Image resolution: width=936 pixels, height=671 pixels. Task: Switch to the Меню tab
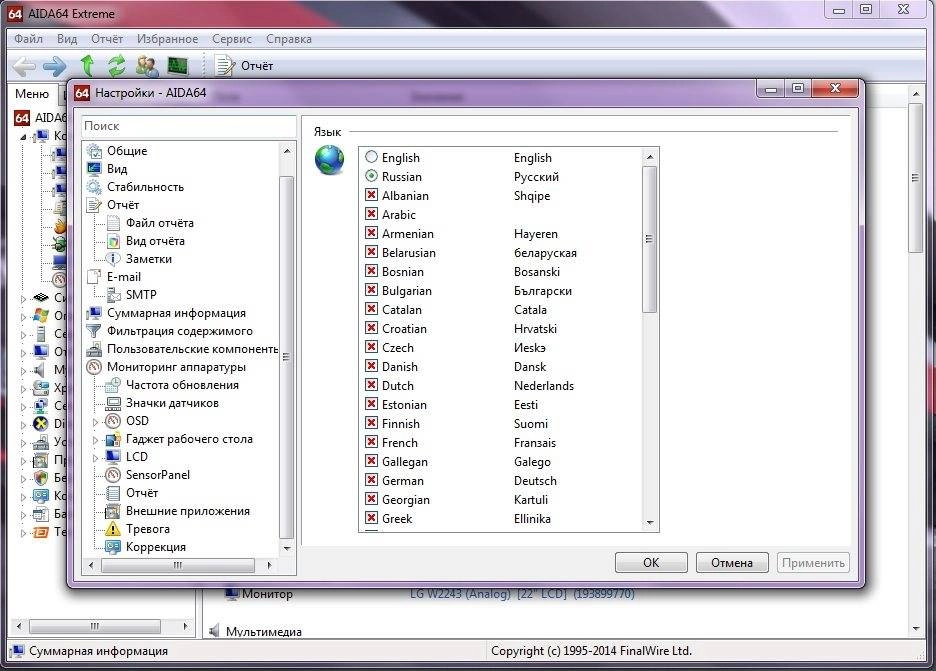[x=32, y=94]
